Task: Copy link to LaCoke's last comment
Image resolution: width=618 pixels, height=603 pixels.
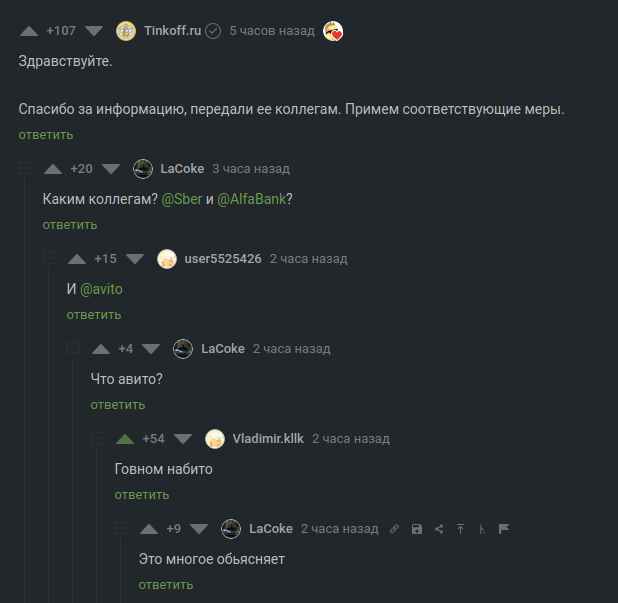Action: [394, 529]
